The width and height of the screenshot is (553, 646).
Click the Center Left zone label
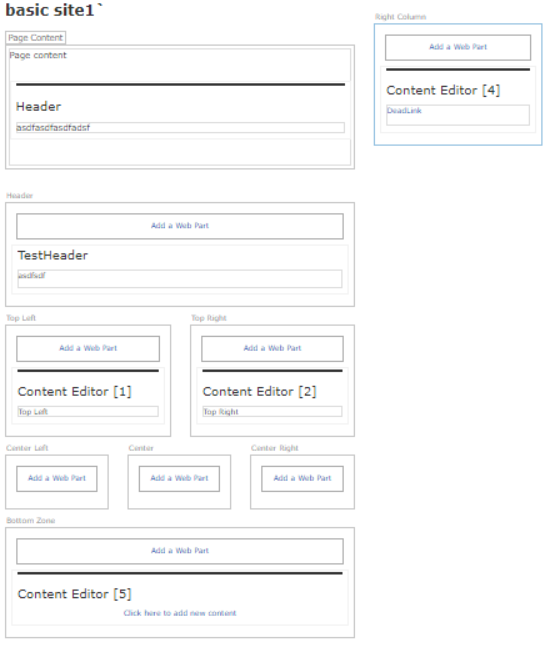(27, 448)
